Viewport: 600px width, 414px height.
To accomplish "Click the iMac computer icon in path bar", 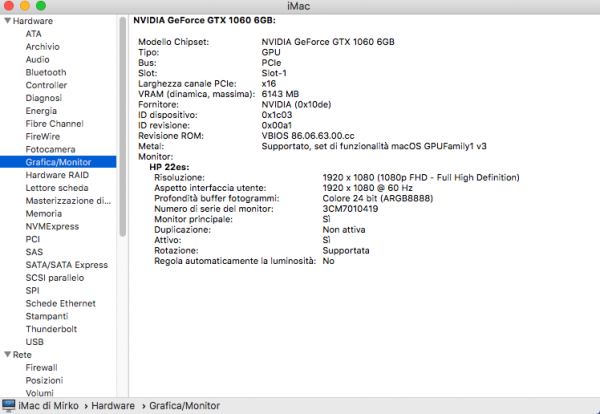I will [8, 406].
